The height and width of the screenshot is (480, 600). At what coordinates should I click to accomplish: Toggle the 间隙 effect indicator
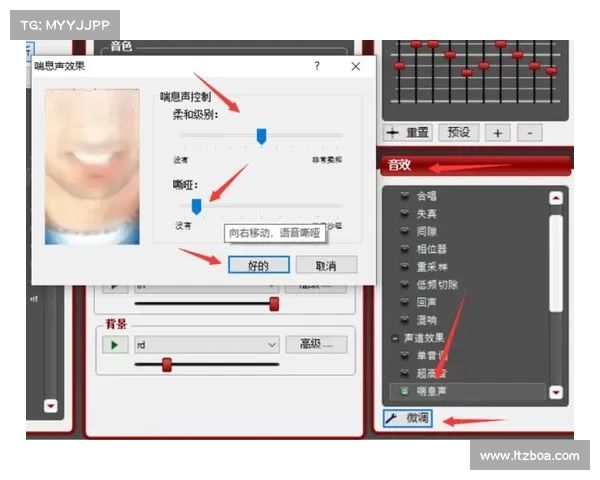click(x=404, y=231)
